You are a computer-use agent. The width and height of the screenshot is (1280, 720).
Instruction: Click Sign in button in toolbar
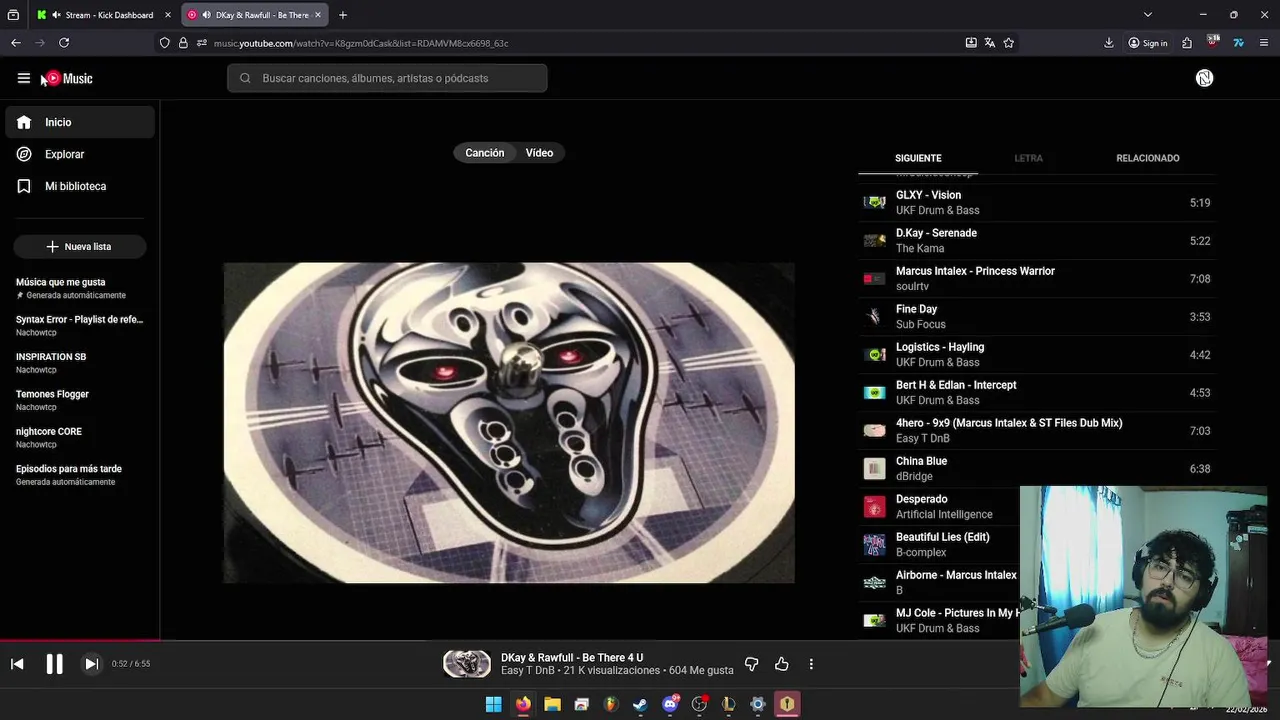(x=1148, y=43)
